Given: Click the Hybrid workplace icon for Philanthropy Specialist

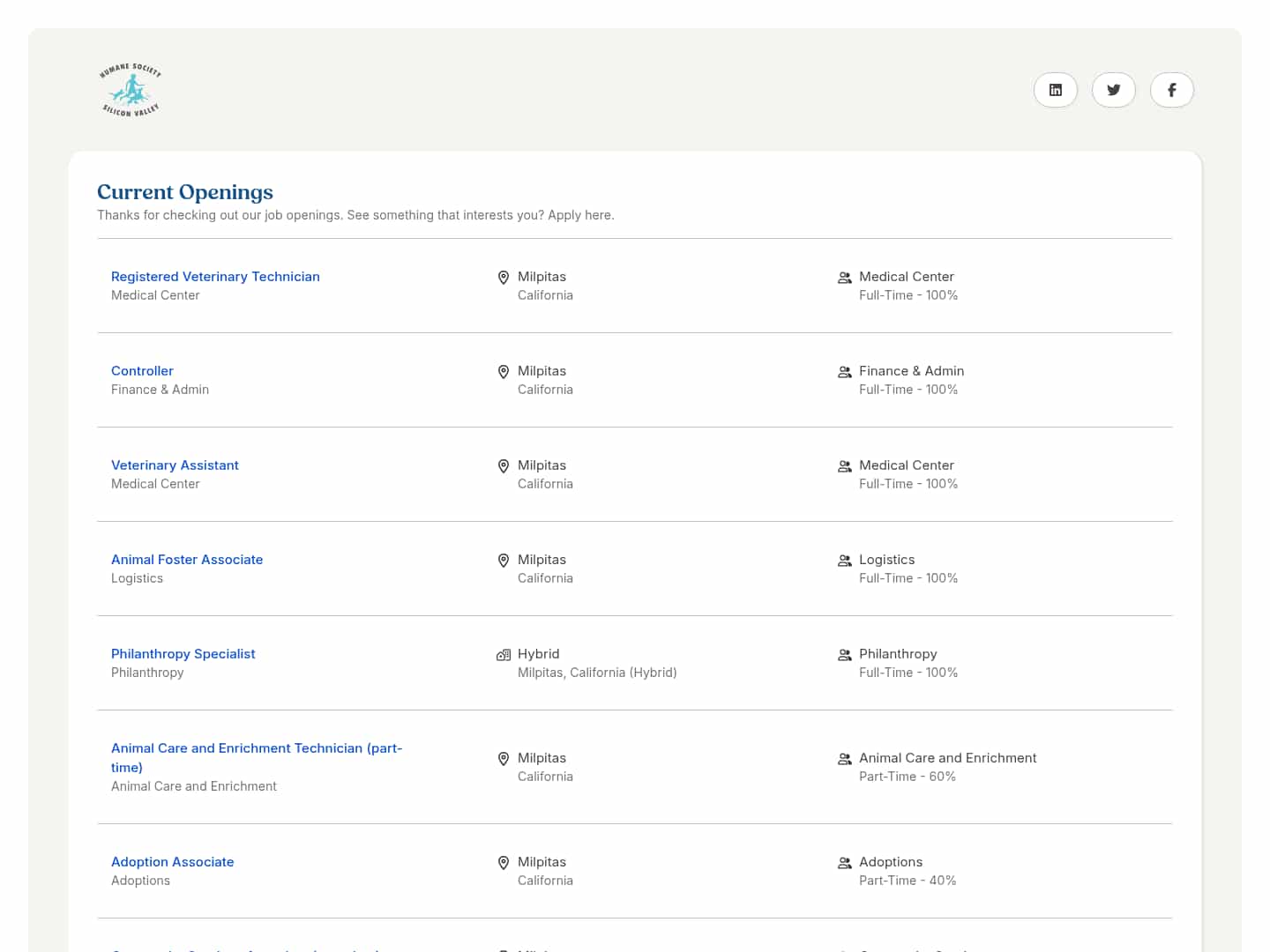Looking at the screenshot, I should click(x=504, y=655).
